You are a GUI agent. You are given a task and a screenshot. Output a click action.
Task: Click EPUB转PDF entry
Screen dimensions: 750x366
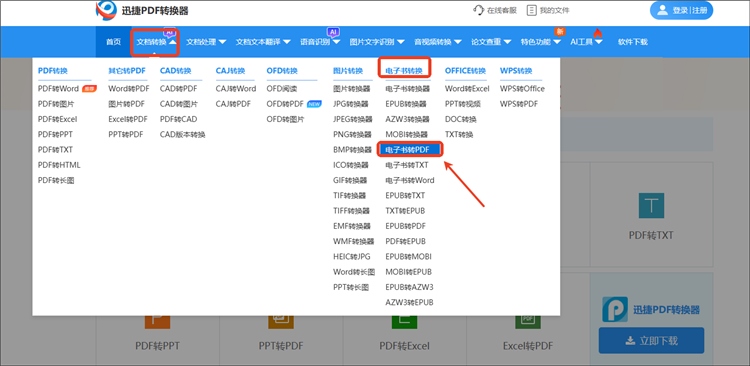[406, 226]
